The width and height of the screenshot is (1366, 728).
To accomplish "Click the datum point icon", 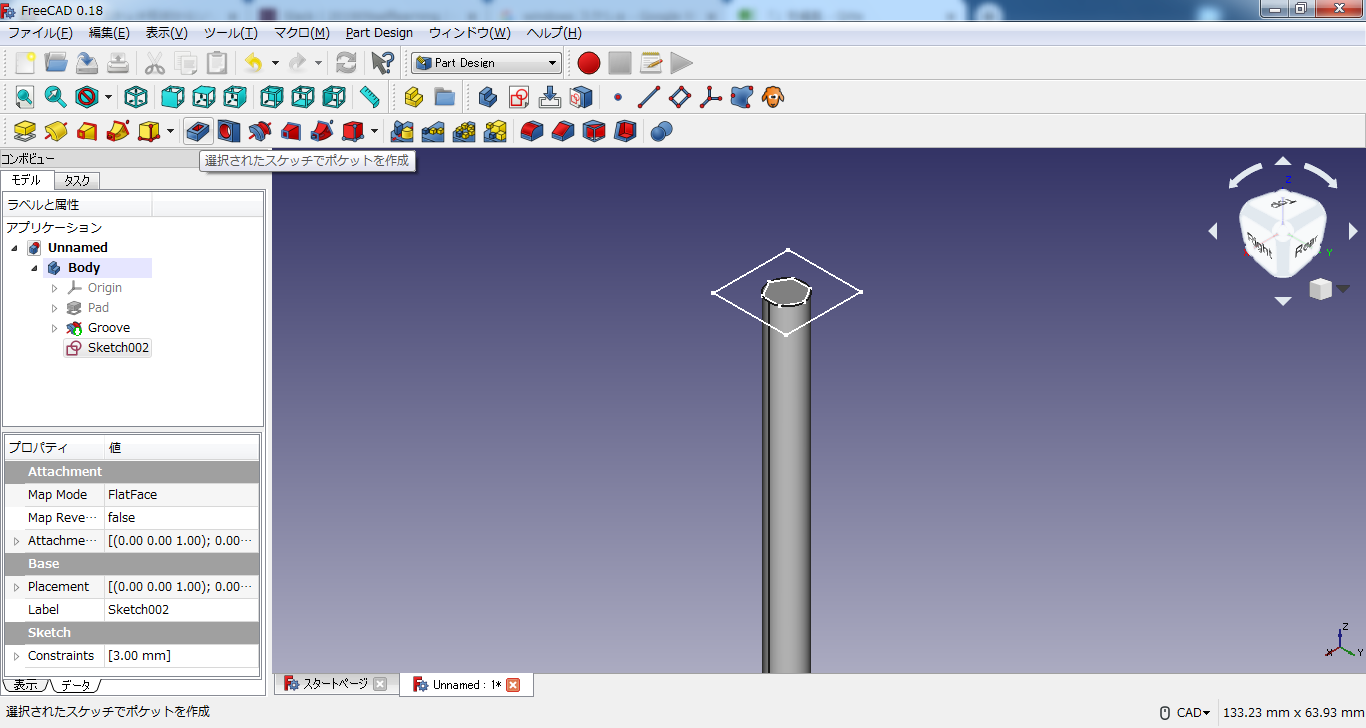I will (618, 97).
